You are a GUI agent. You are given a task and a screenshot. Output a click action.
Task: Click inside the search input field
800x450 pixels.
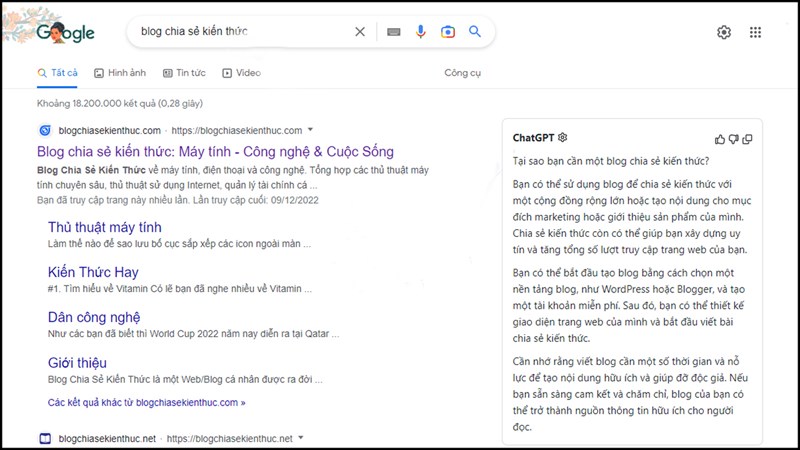tap(245, 32)
